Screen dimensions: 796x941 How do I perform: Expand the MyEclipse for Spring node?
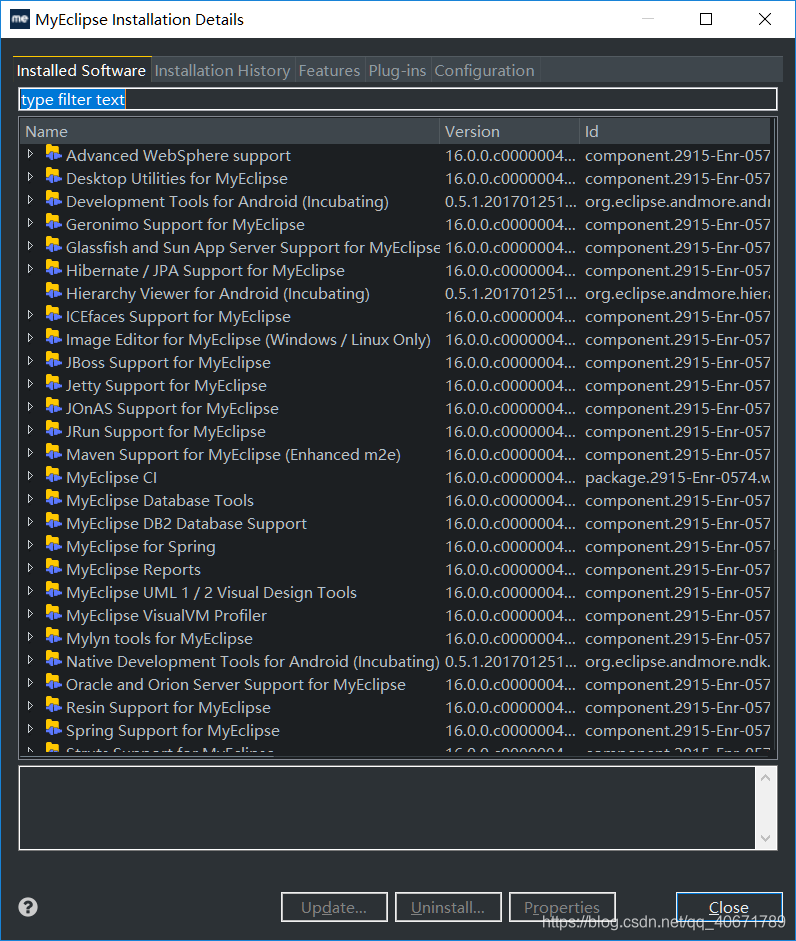pyautogui.click(x=30, y=545)
